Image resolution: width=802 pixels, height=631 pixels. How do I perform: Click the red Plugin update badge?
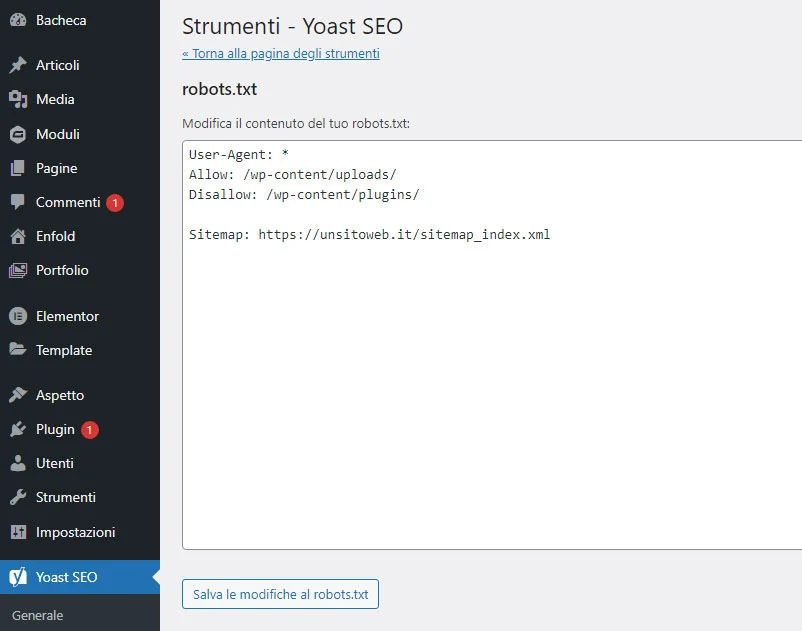(x=90, y=430)
